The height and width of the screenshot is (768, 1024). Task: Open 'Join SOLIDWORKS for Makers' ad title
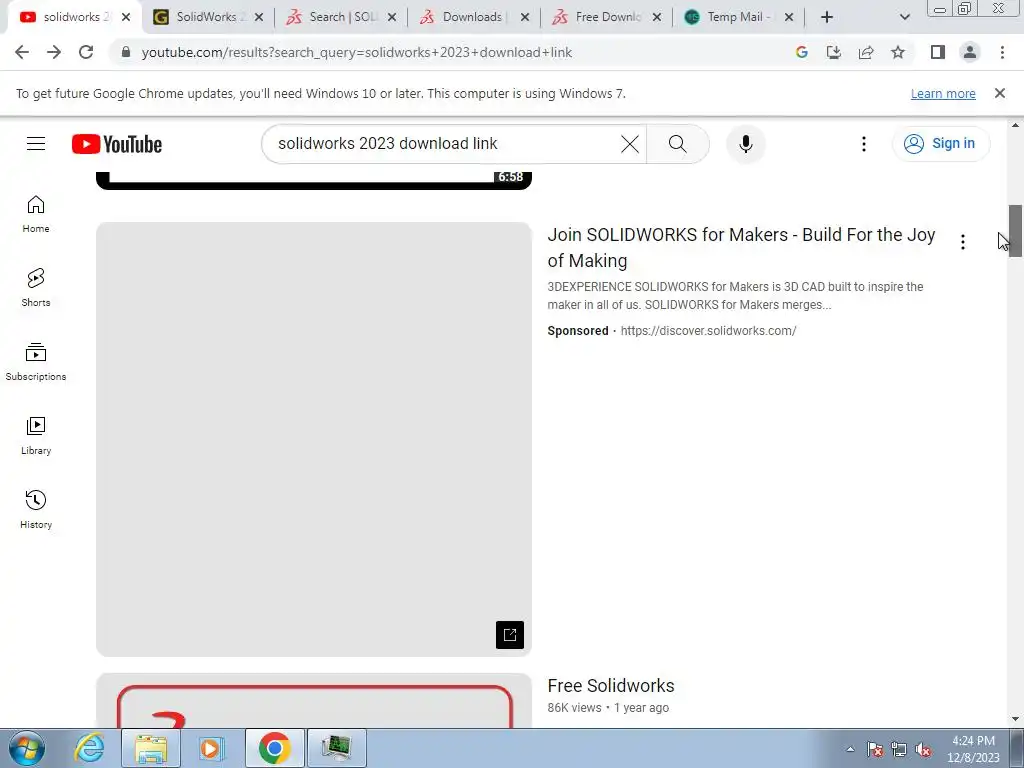tap(741, 248)
